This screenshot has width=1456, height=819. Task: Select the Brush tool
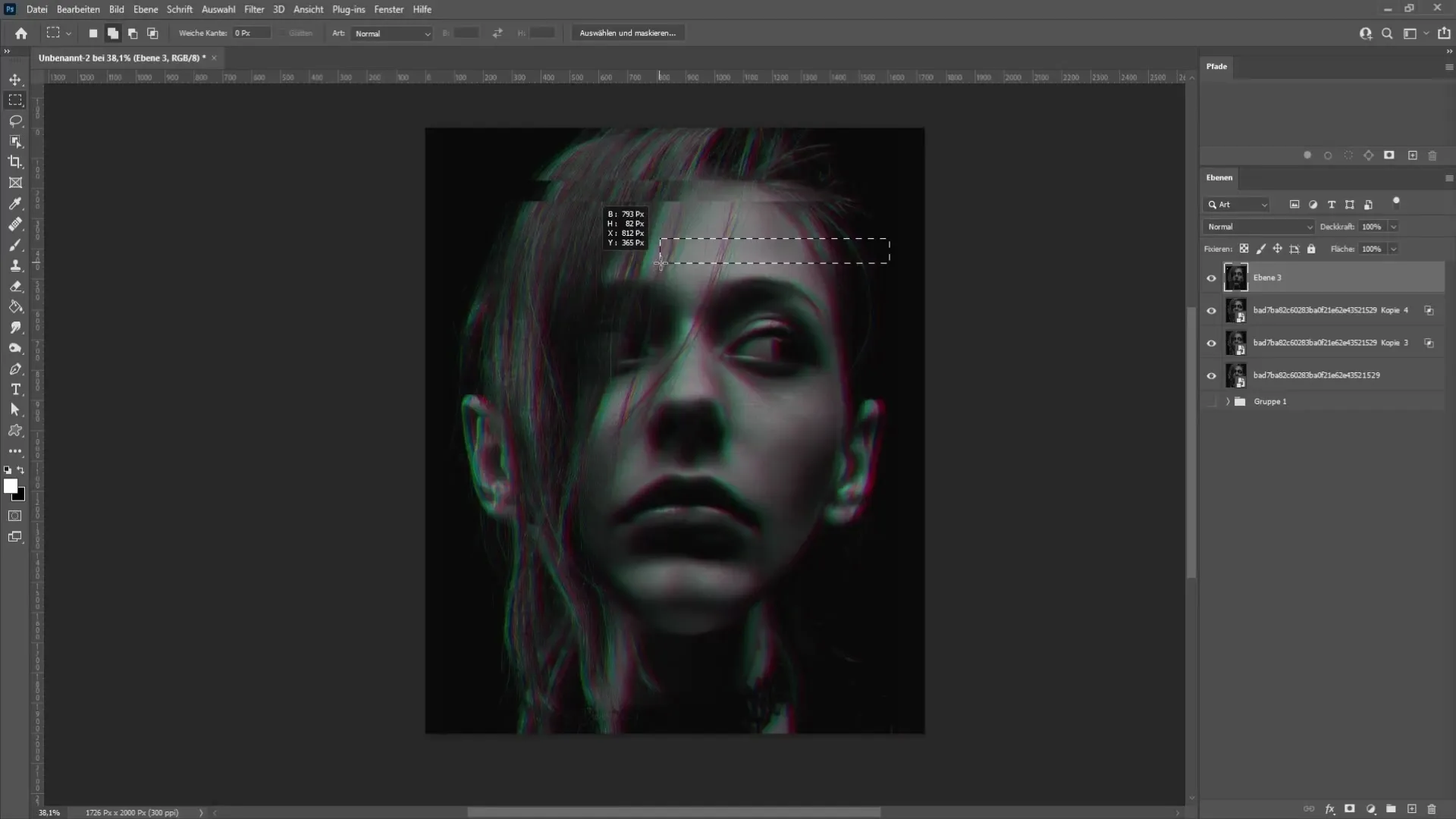15,245
